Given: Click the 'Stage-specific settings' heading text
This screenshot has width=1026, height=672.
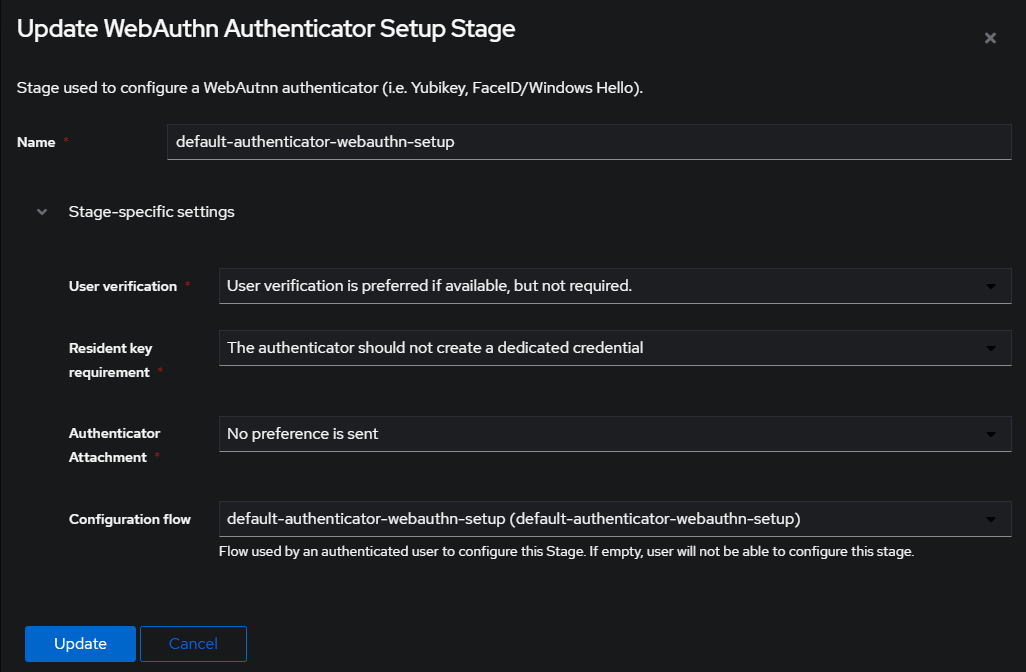Looking at the screenshot, I should click(x=151, y=212).
